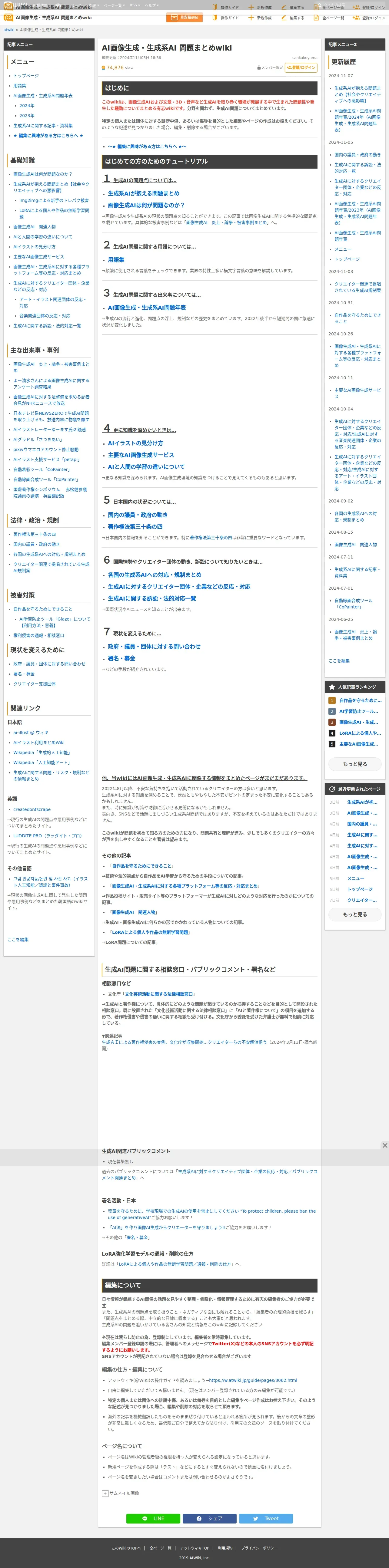Click このWikiのTOPへ footer link
The height and width of the screenshot is (1568, 389).
126,1548
